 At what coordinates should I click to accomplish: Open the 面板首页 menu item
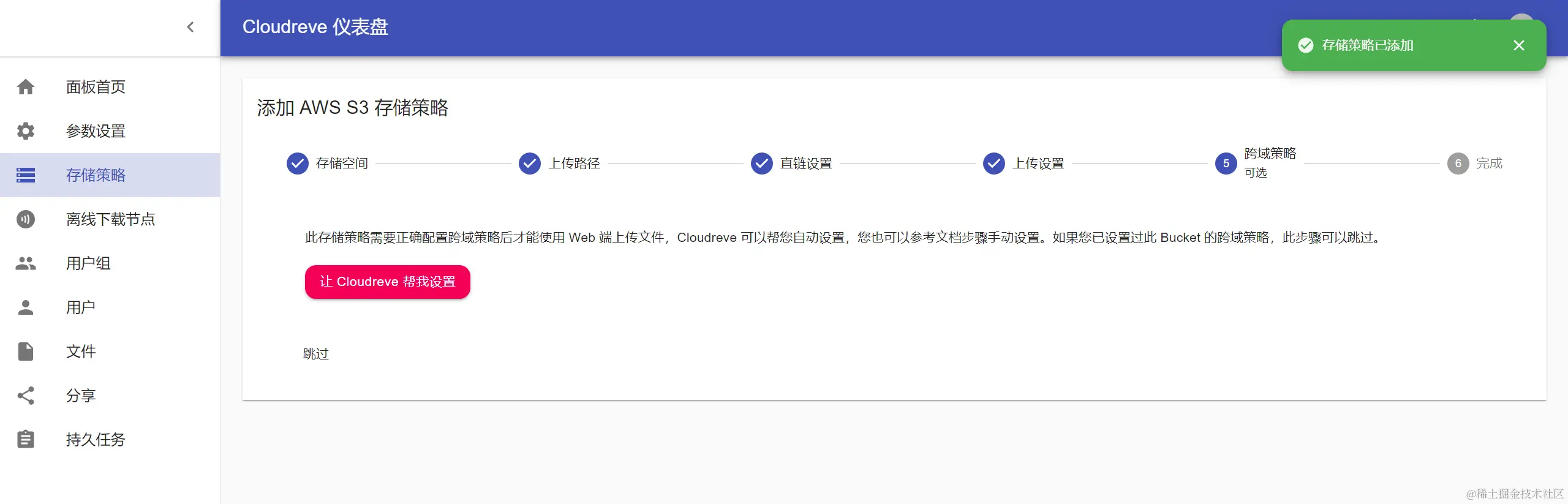[x=110, y=87]
